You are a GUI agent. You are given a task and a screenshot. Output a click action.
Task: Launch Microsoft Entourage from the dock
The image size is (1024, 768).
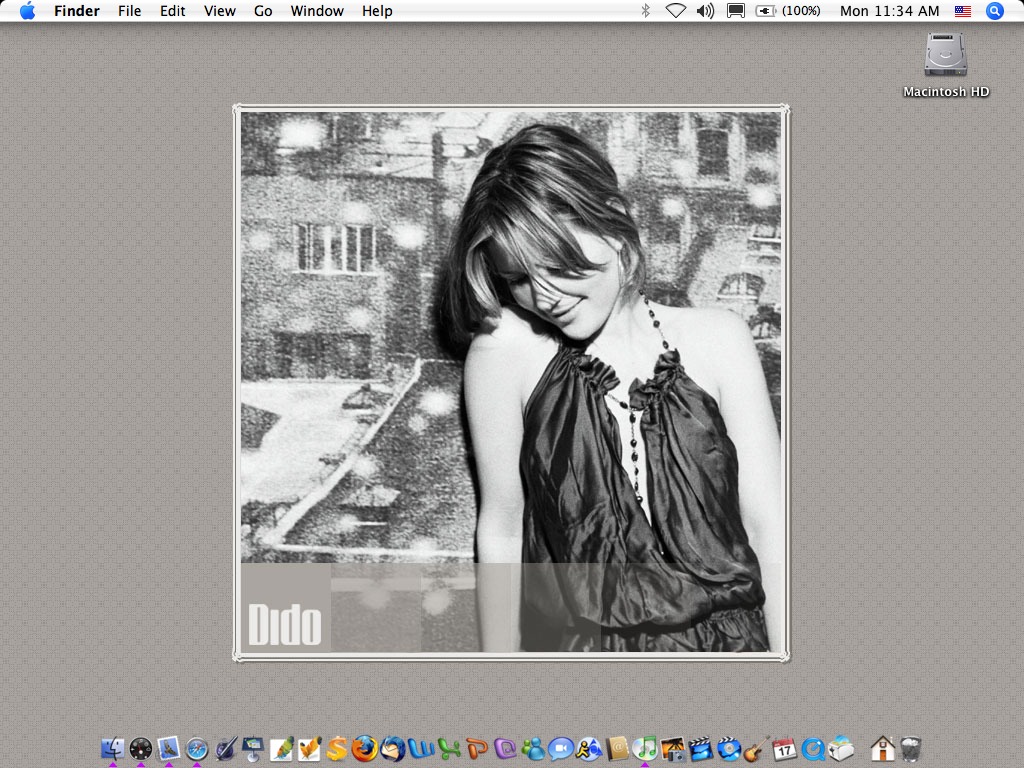click(505, 748)
